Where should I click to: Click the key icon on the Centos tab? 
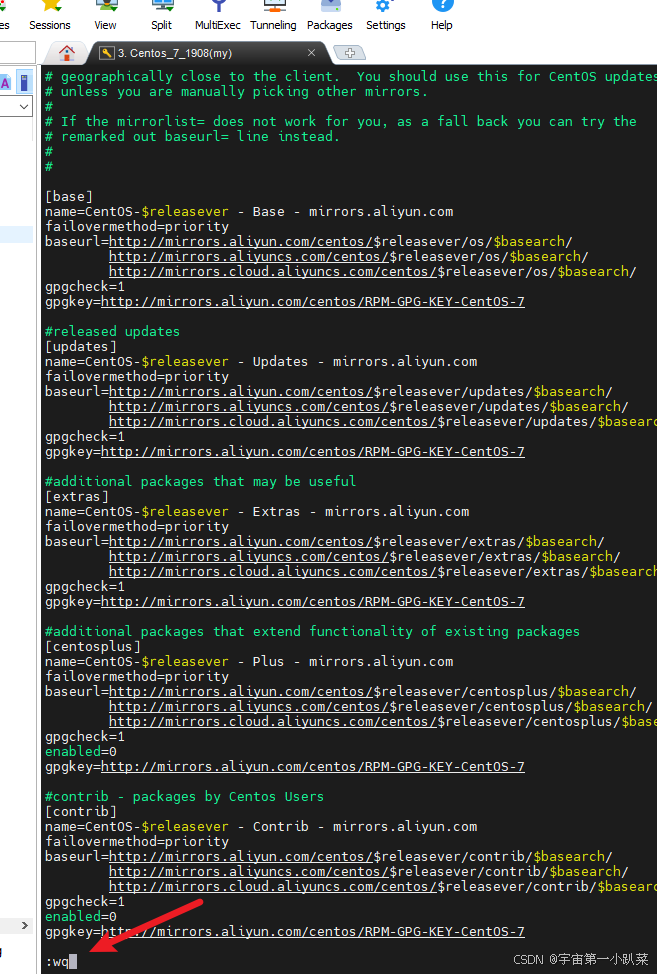(x=107, y=53)
